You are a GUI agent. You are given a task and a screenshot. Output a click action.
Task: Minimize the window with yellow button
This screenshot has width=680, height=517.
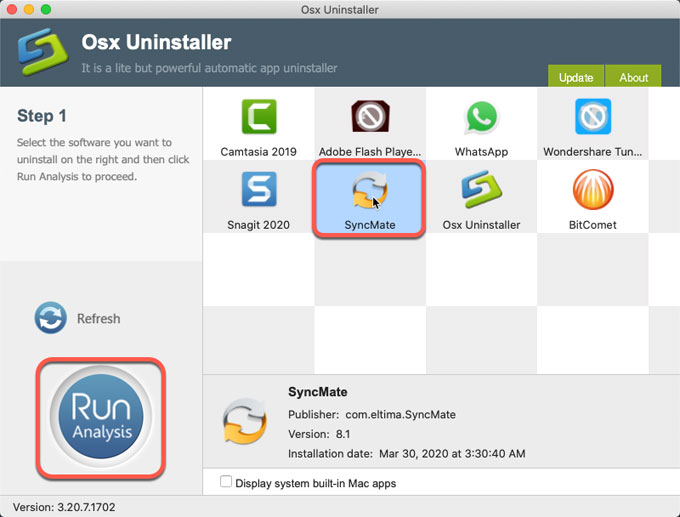tap(29, 9)
